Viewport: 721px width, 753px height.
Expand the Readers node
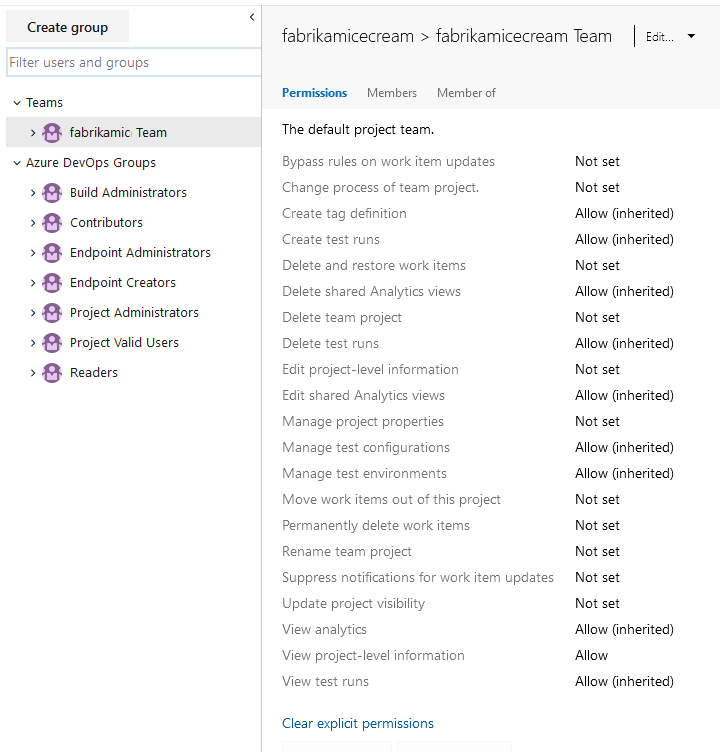tap(33, 373)
